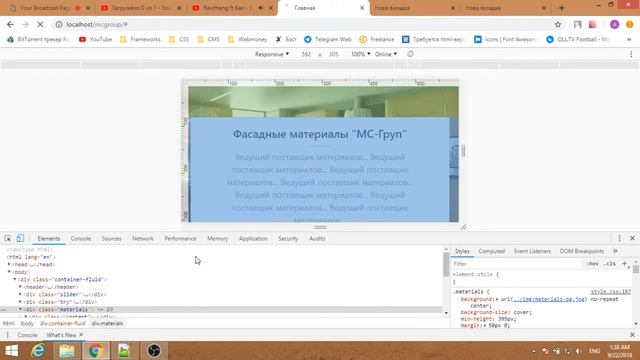Show more bookmarks with the chevron

pyautogui.click(x=629, y=39)
